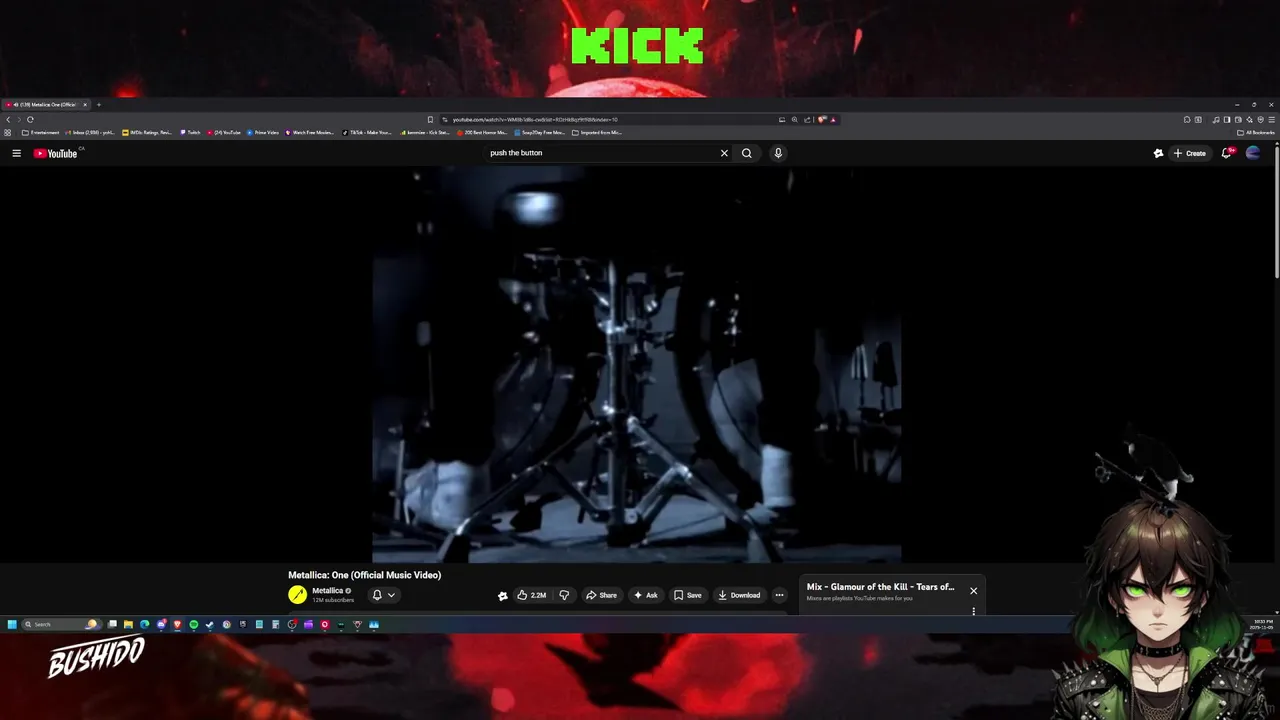The height and width of the screenshot is (720, 1280).
Task: Open Brave Shields lion icon
Action: [x=822, y=119]
